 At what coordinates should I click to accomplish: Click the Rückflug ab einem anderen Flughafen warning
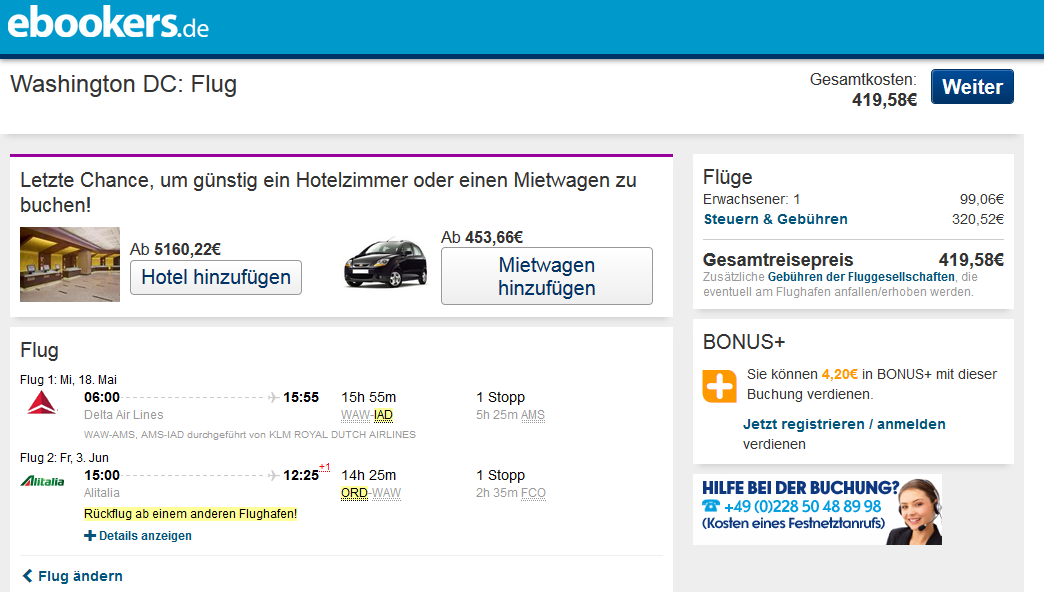[190, 513]
